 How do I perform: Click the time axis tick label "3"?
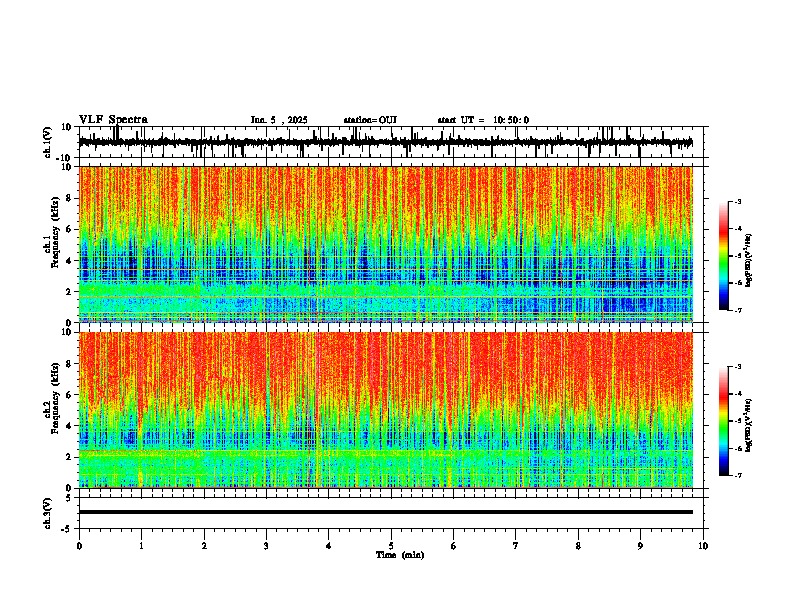pos(266,546)
